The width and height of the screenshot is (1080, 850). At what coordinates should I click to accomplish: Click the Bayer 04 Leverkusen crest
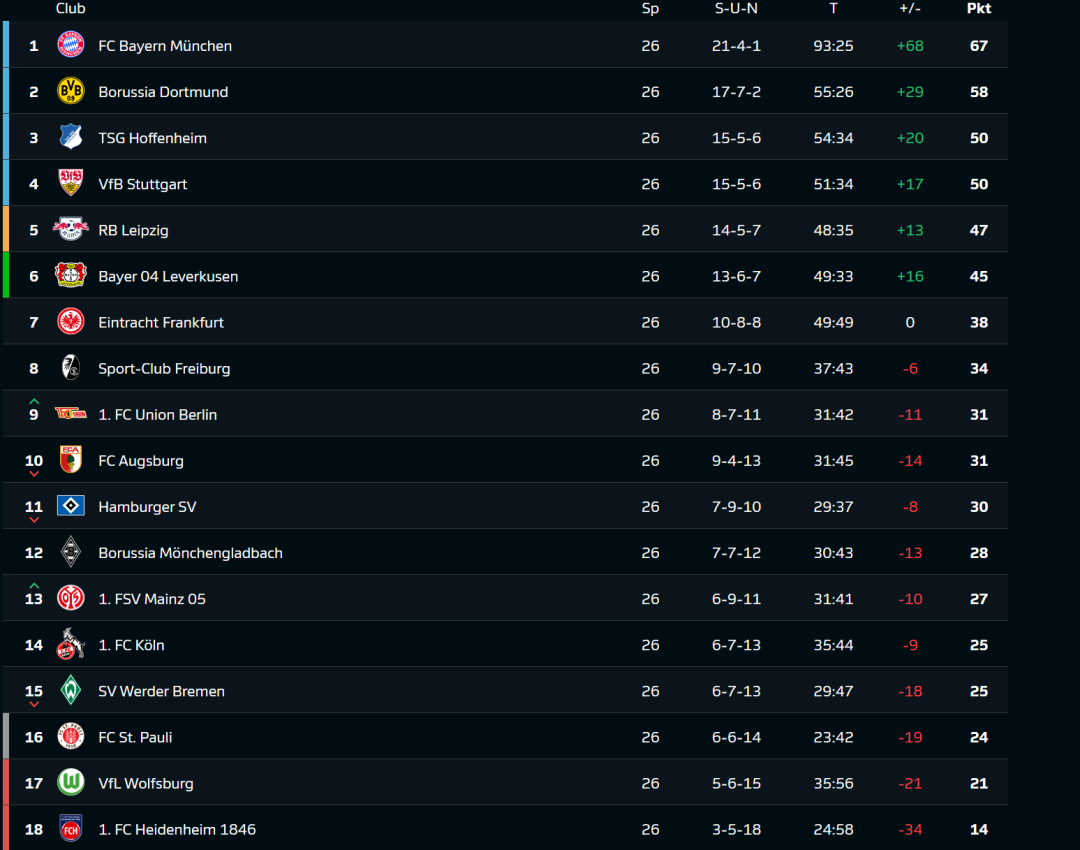(x=71, y=275)
